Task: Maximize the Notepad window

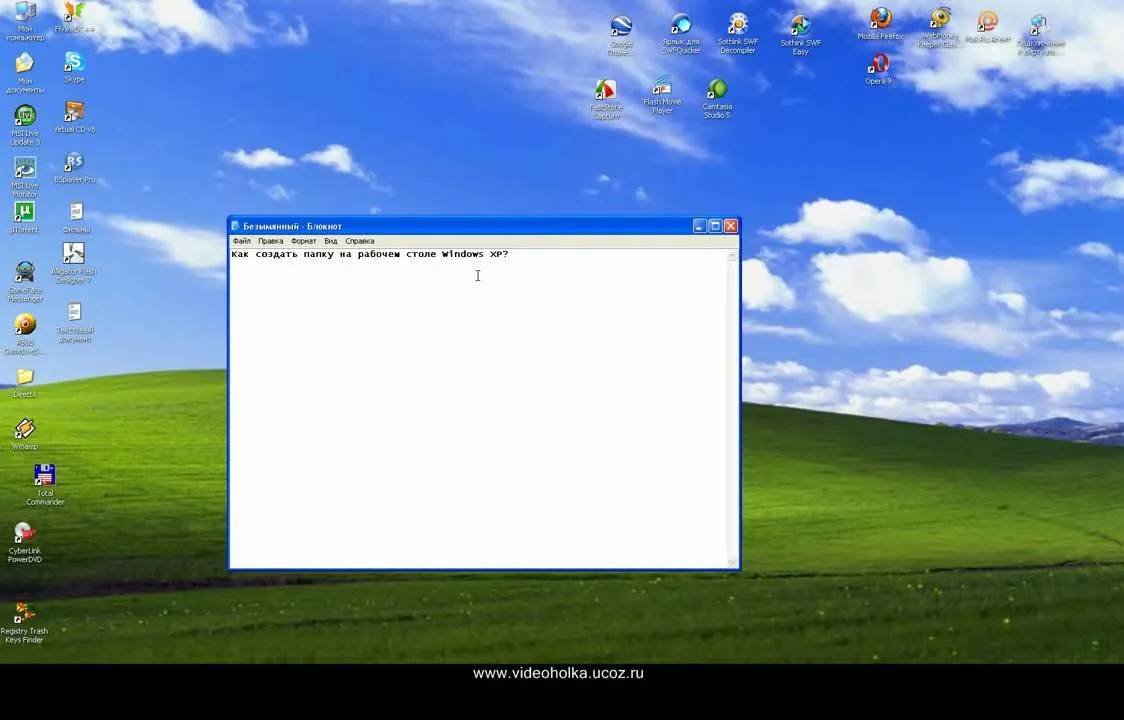Action: click(x=715, y=226)
